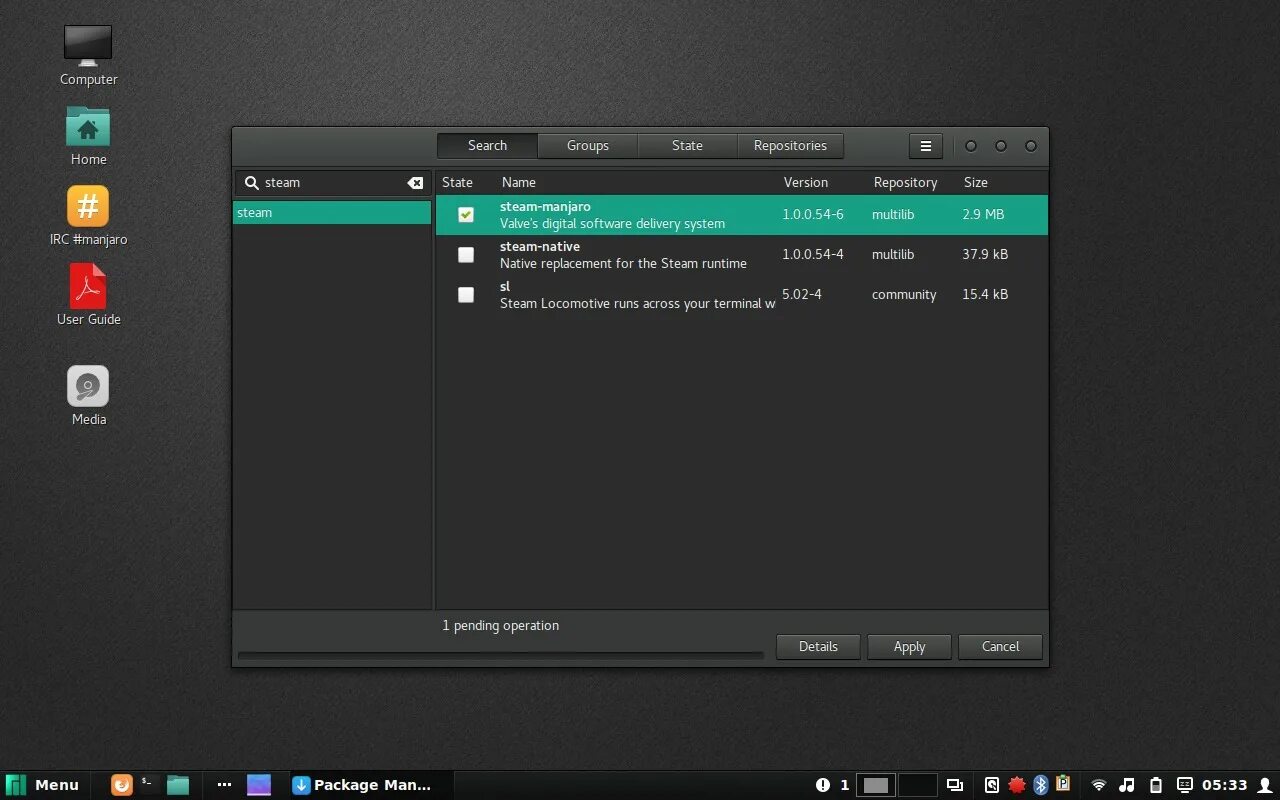Switch to the first workspace in the pager

point(876,785)
